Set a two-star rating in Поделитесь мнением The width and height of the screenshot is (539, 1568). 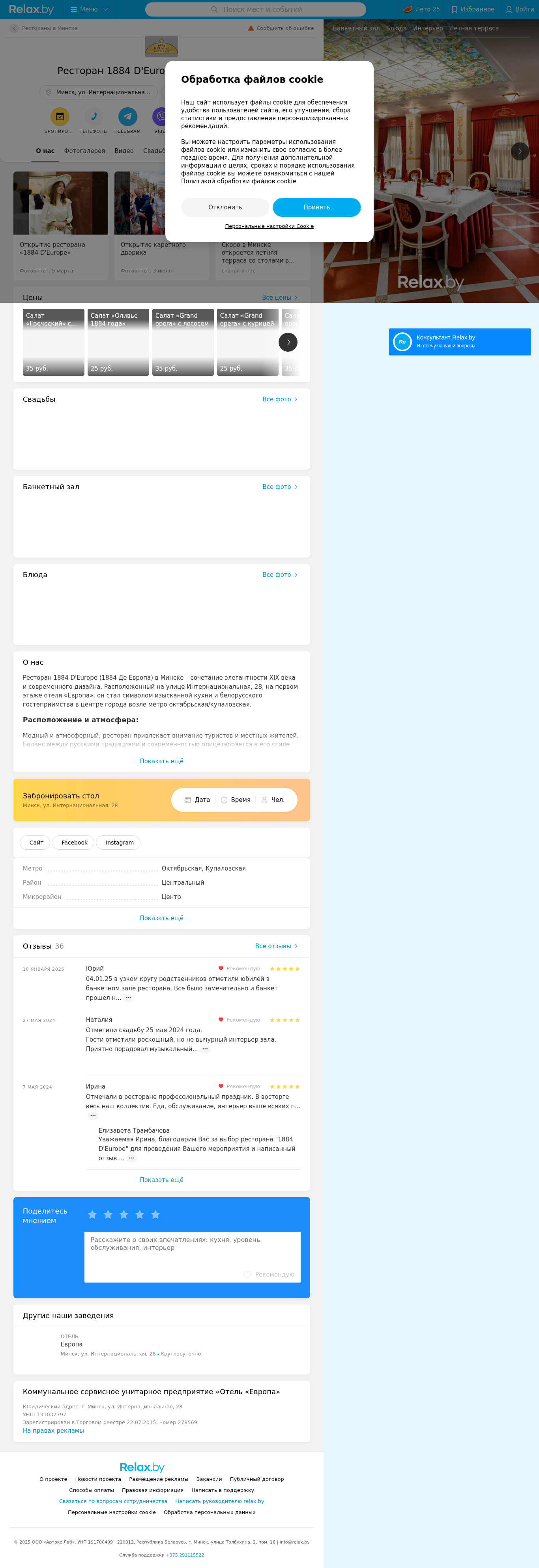click(108, 1214)
